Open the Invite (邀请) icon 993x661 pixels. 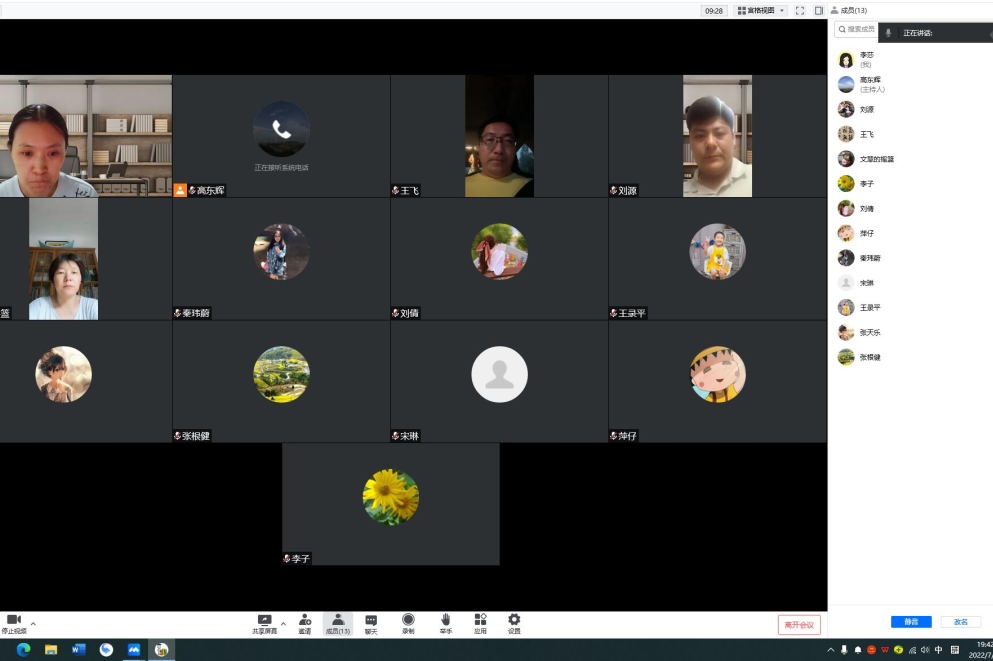(x=304, y=620)
